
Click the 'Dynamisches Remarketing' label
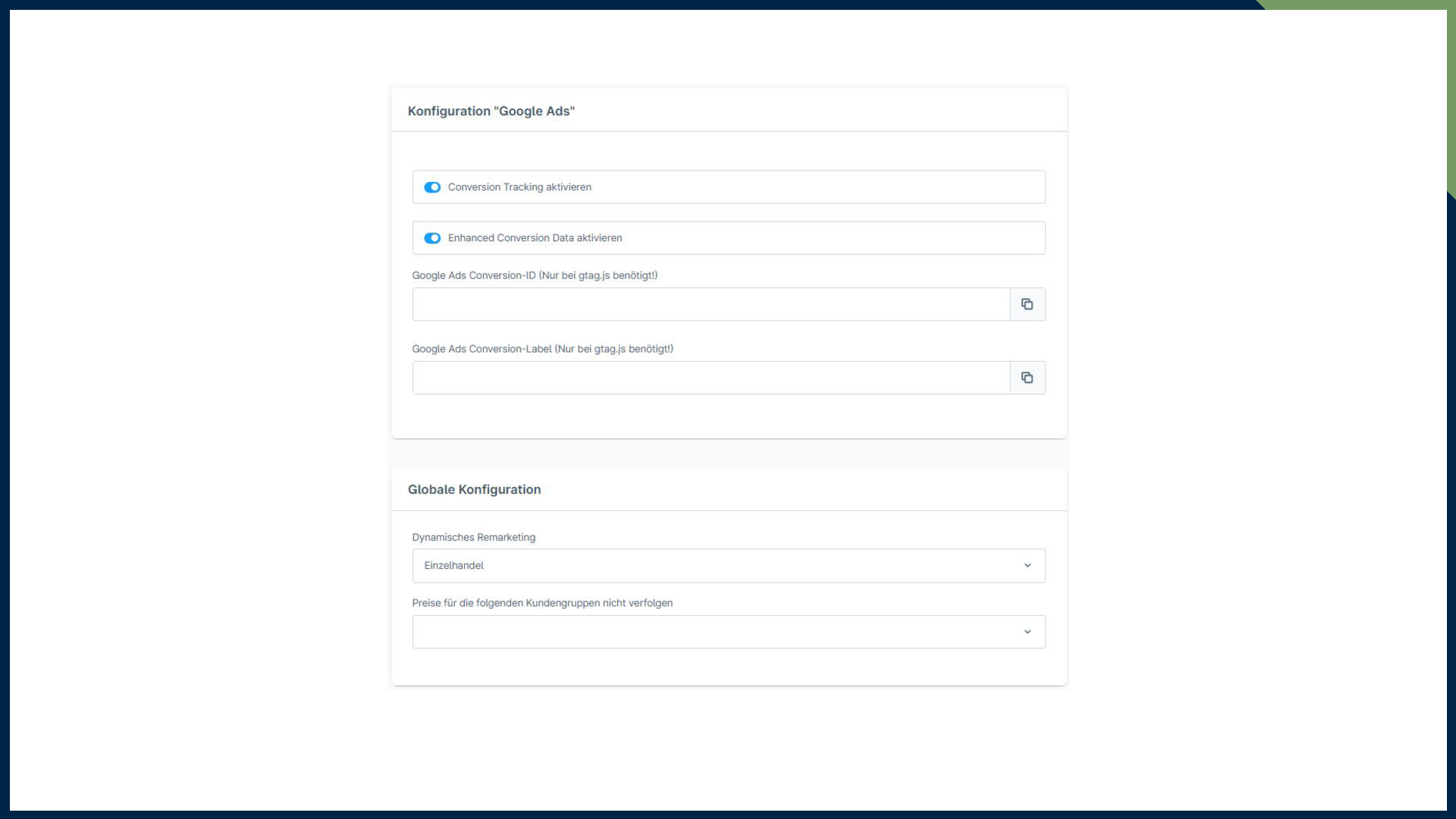(x=473, y=537)
